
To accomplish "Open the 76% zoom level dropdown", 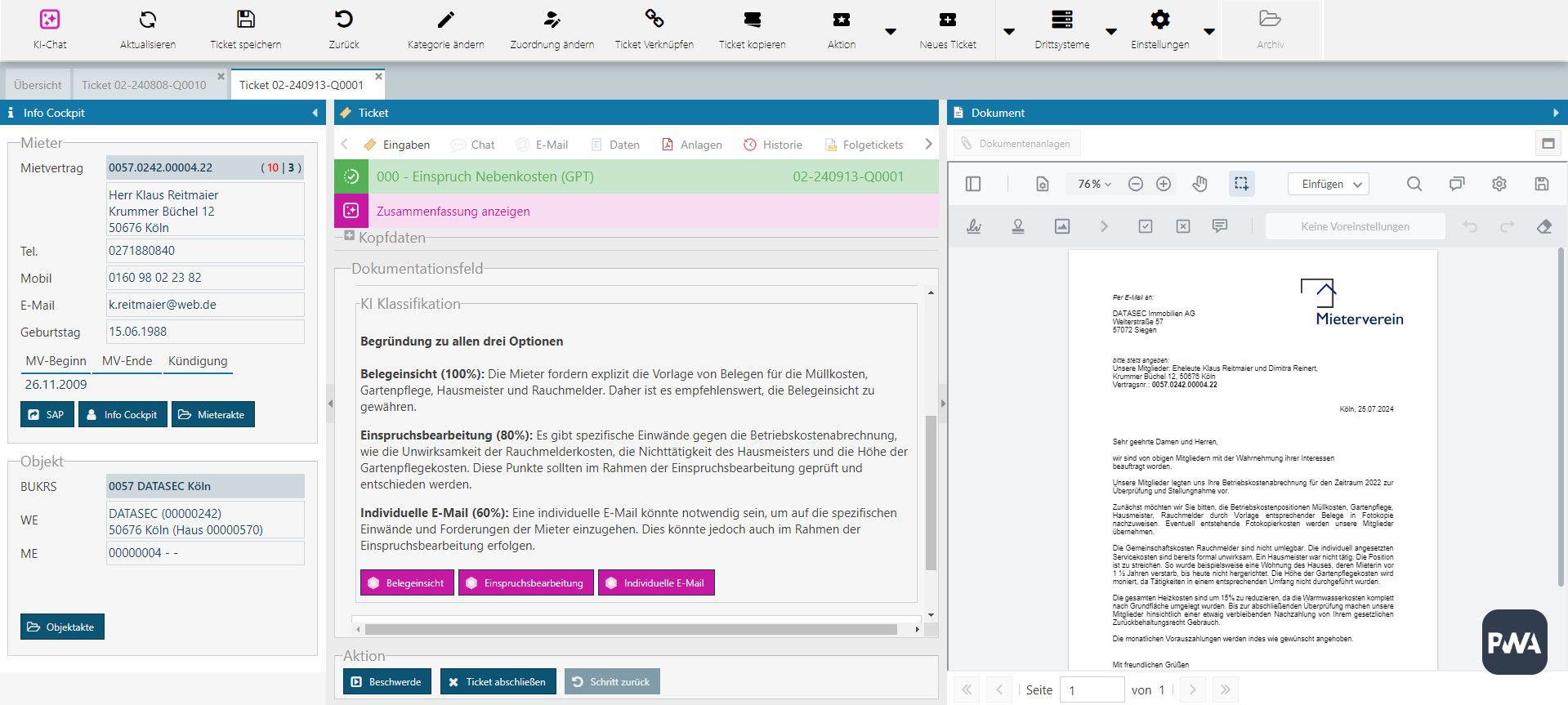I will (x=1094, y=184).
